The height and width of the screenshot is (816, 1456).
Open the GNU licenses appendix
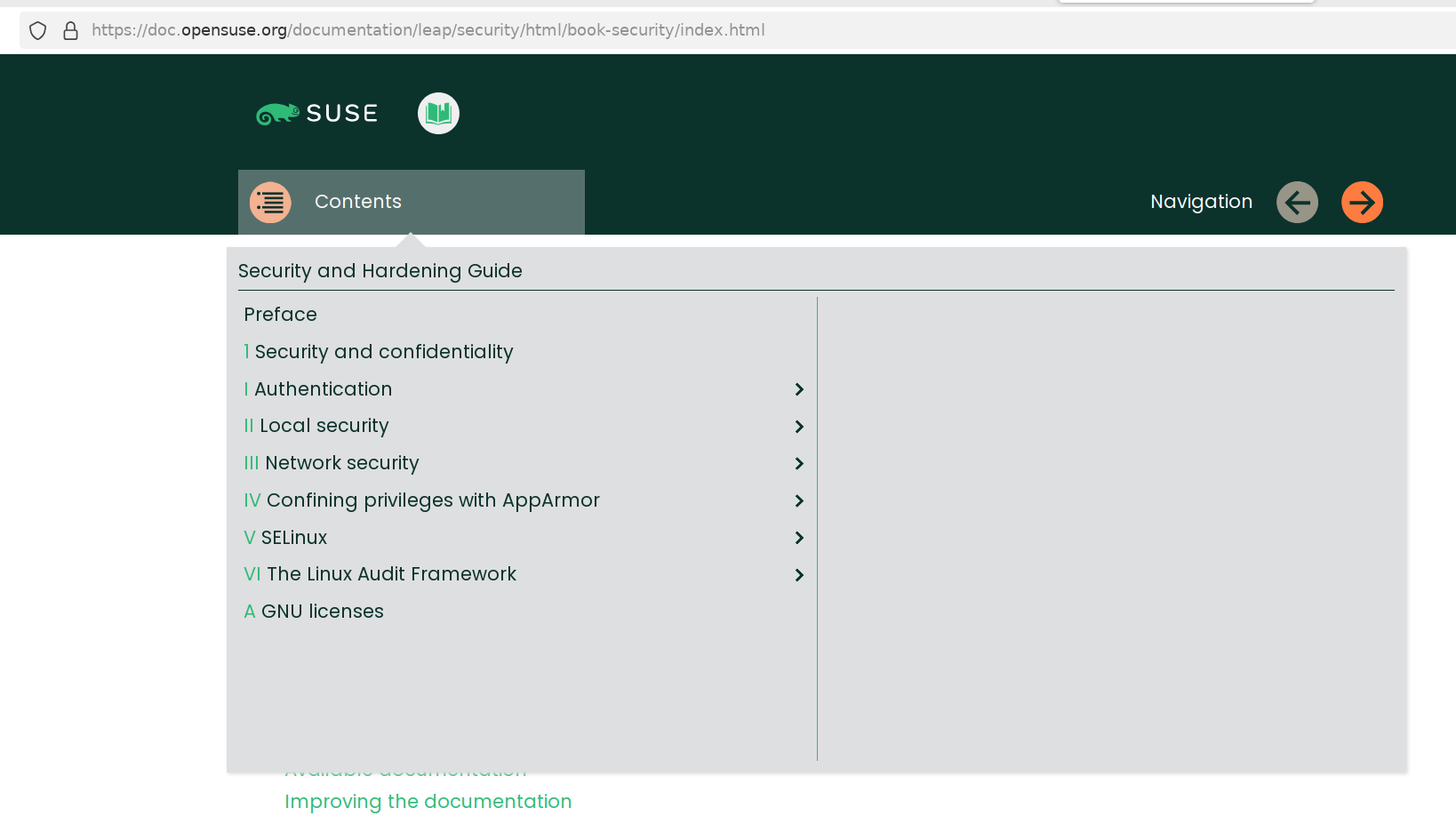point(313,611)
